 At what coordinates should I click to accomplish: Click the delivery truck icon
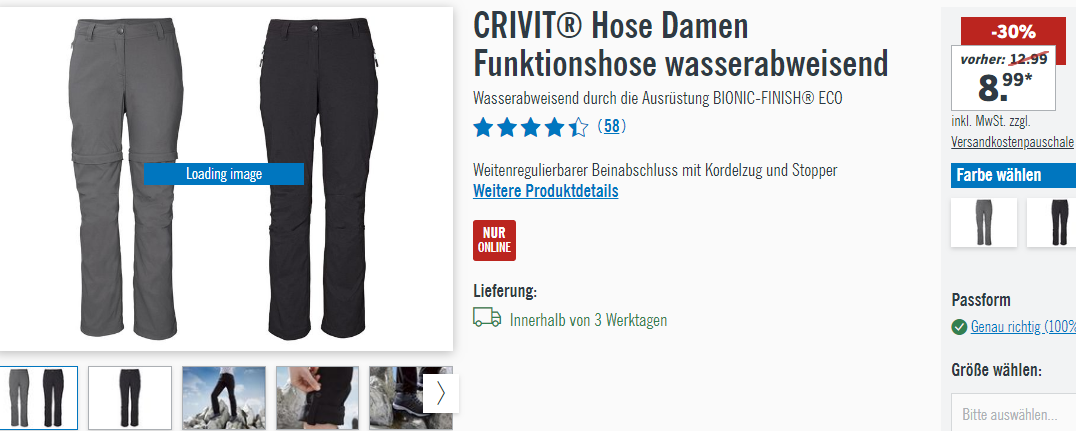[x=487, y=318]
